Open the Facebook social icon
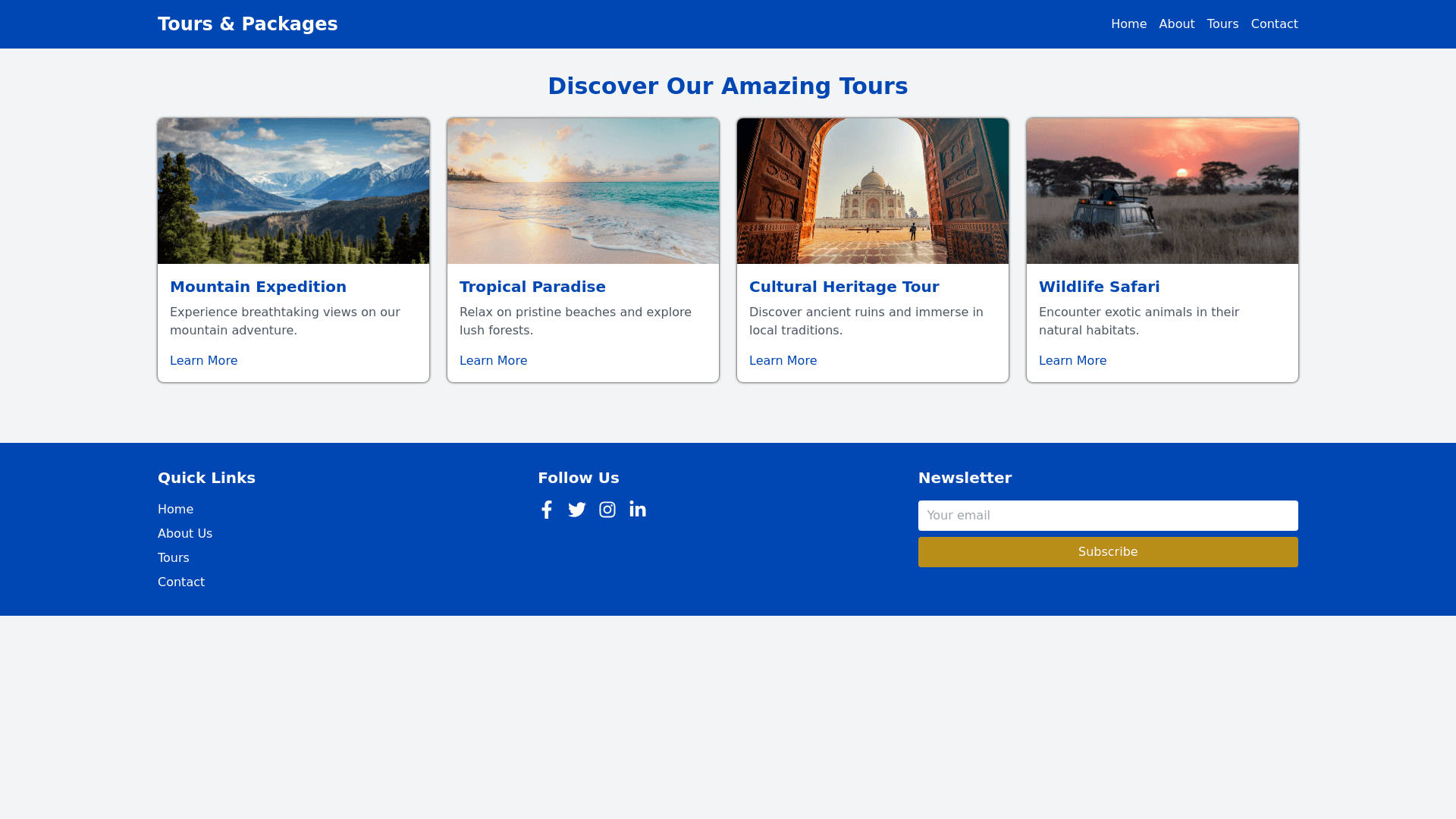1456x819 pixels. pos(547,510)
